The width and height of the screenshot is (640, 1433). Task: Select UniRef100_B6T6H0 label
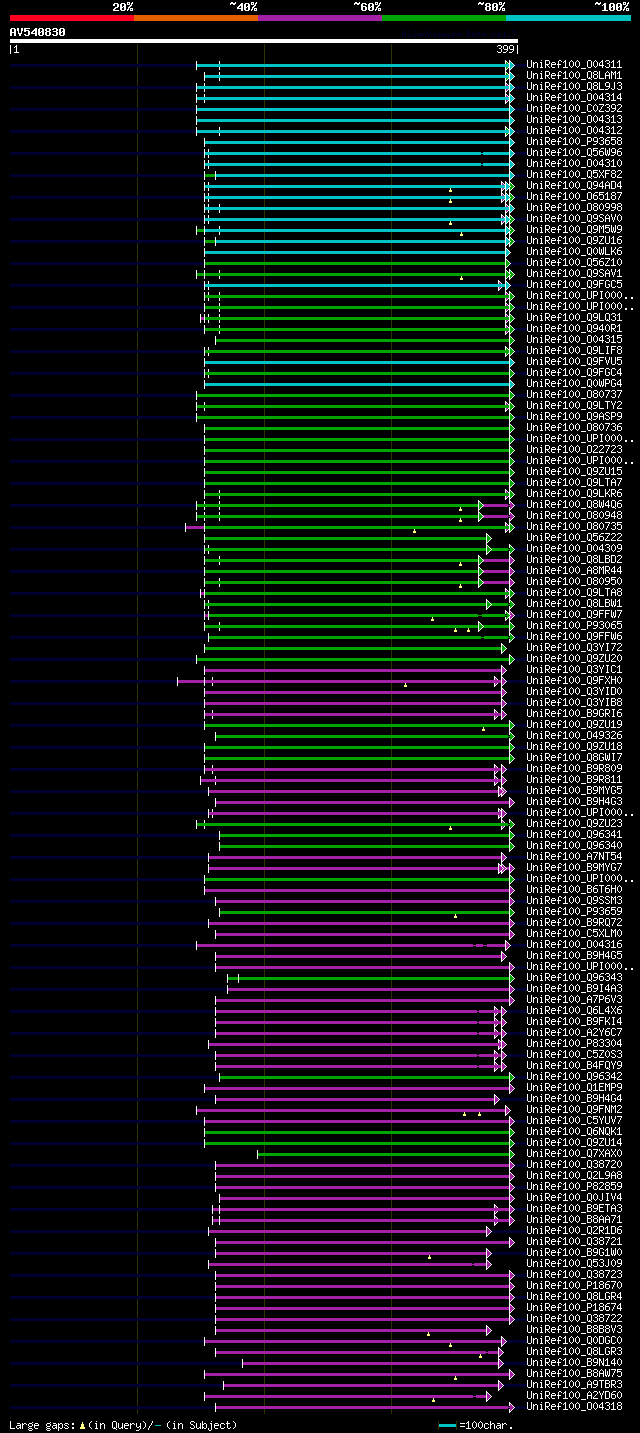[x=574, y=890]
